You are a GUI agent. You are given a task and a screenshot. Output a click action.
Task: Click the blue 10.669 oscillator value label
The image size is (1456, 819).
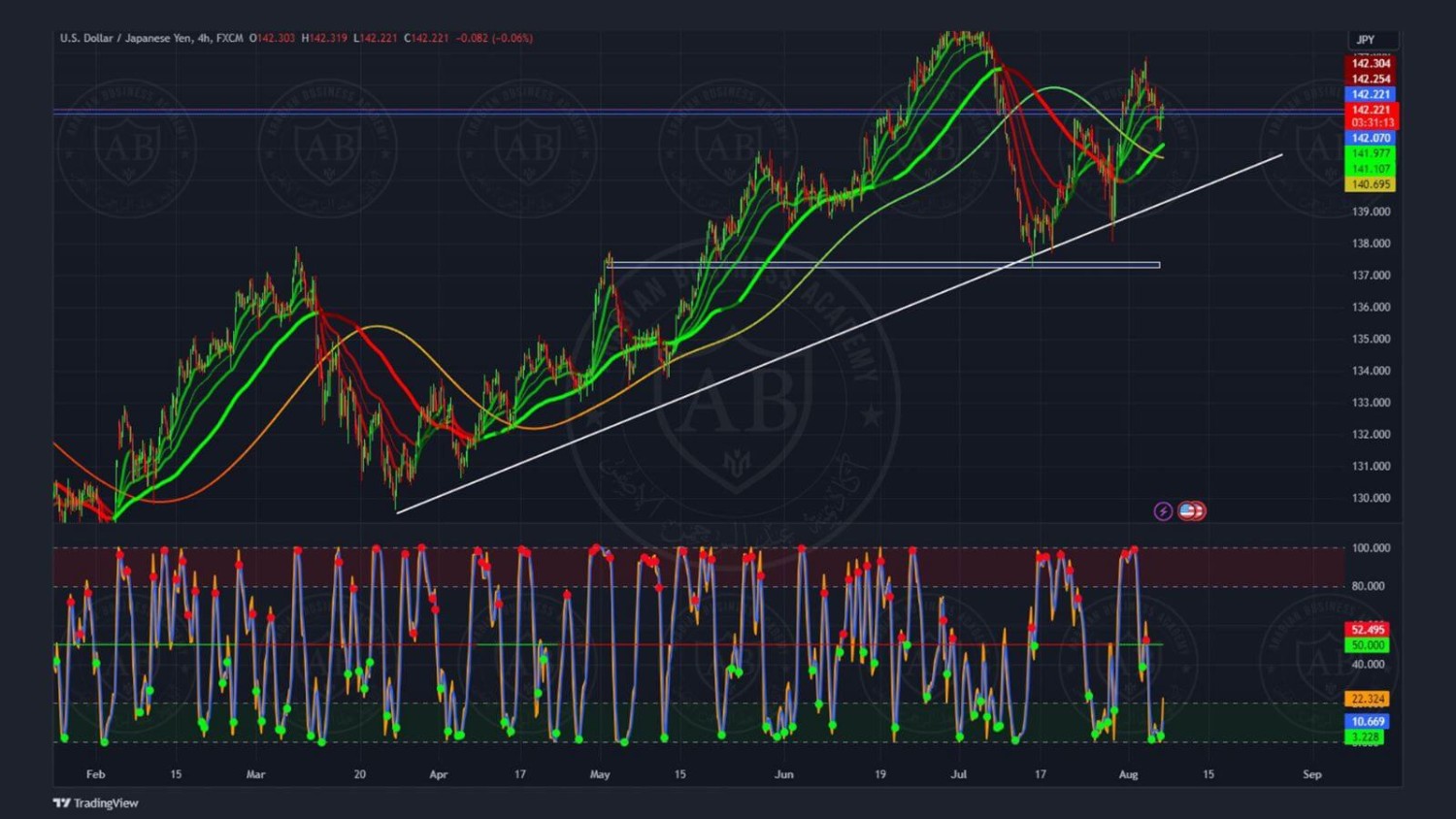click(x=1368, y=721)
